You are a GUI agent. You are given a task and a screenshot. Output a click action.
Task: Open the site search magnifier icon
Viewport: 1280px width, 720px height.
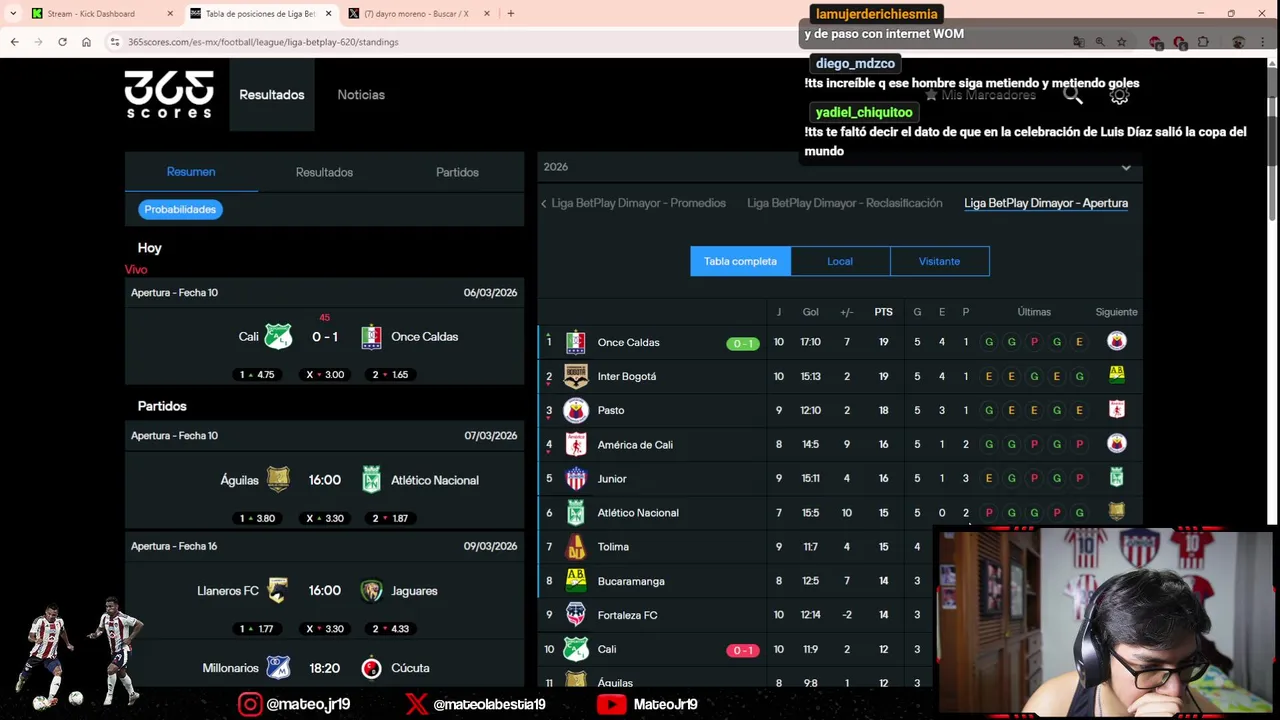pyautogui.click(x=1073, y=95)
